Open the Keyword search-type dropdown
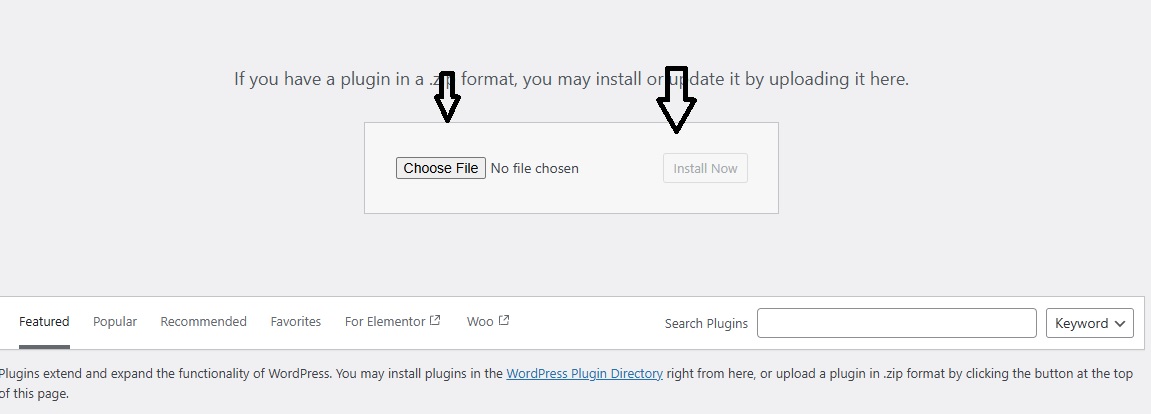1151x414 pixels. 1089,323
